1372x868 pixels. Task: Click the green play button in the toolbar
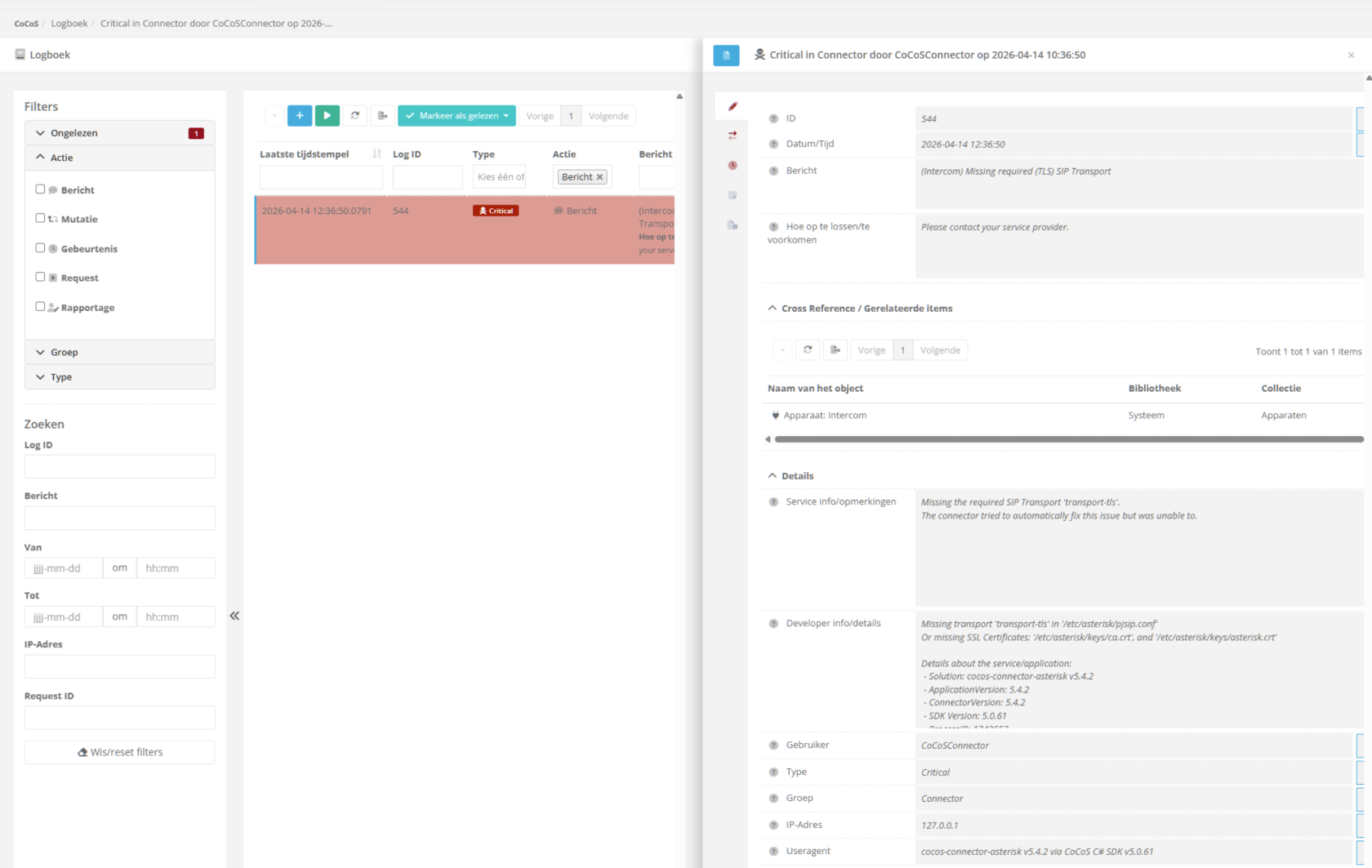(327, 116)
